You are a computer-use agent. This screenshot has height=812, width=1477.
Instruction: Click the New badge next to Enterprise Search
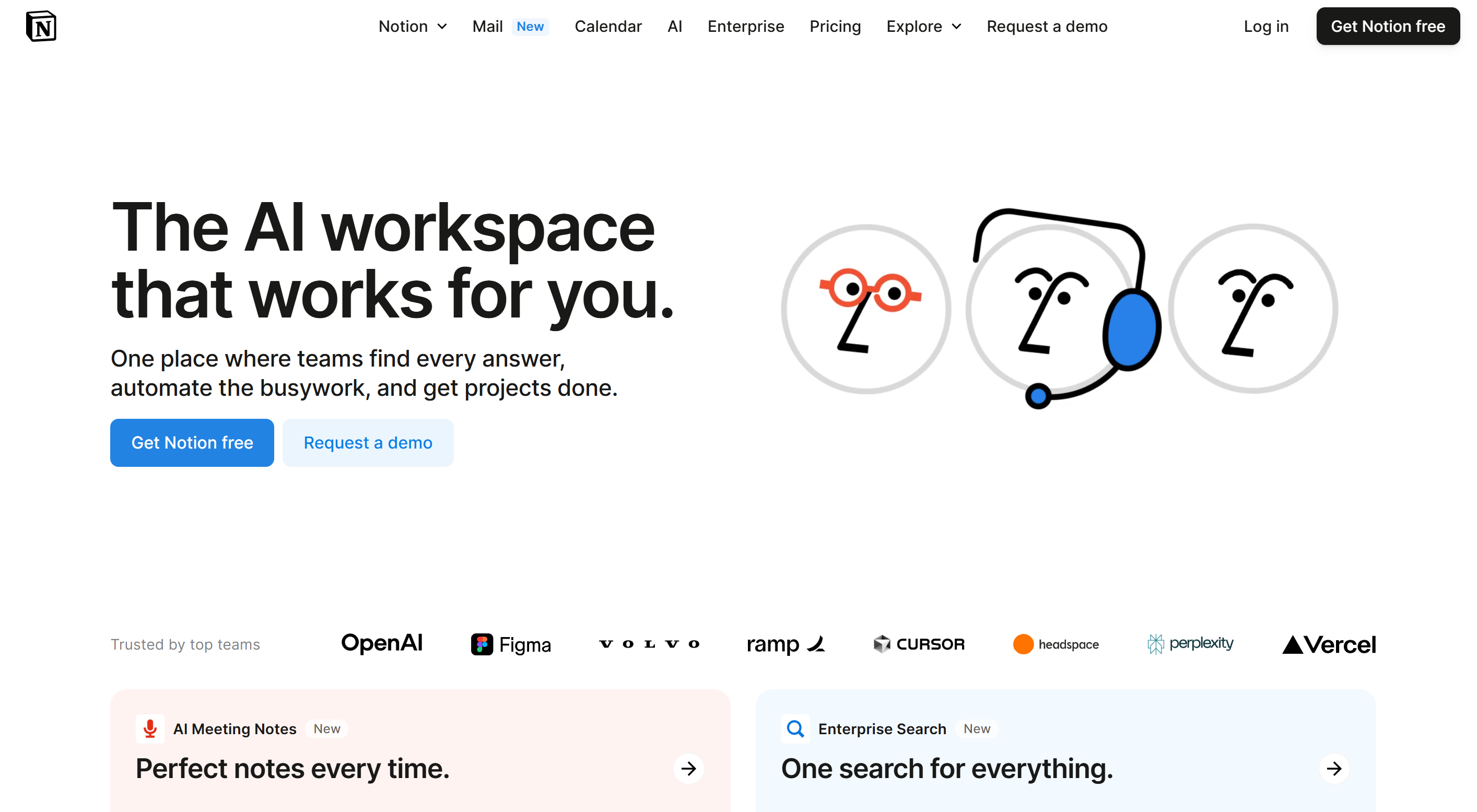977,729
